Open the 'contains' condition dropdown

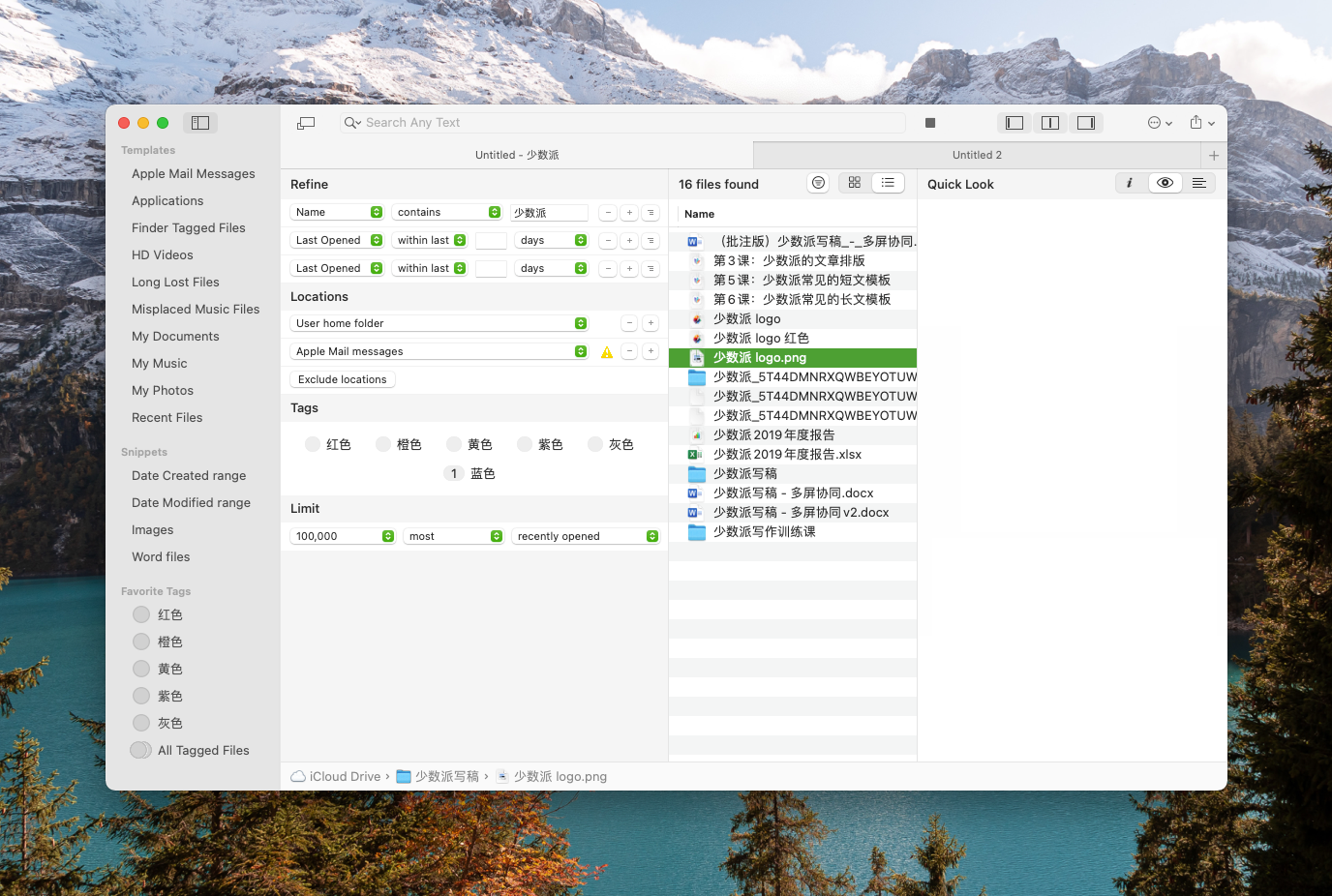pyautogui.click(x=446, y=211)
